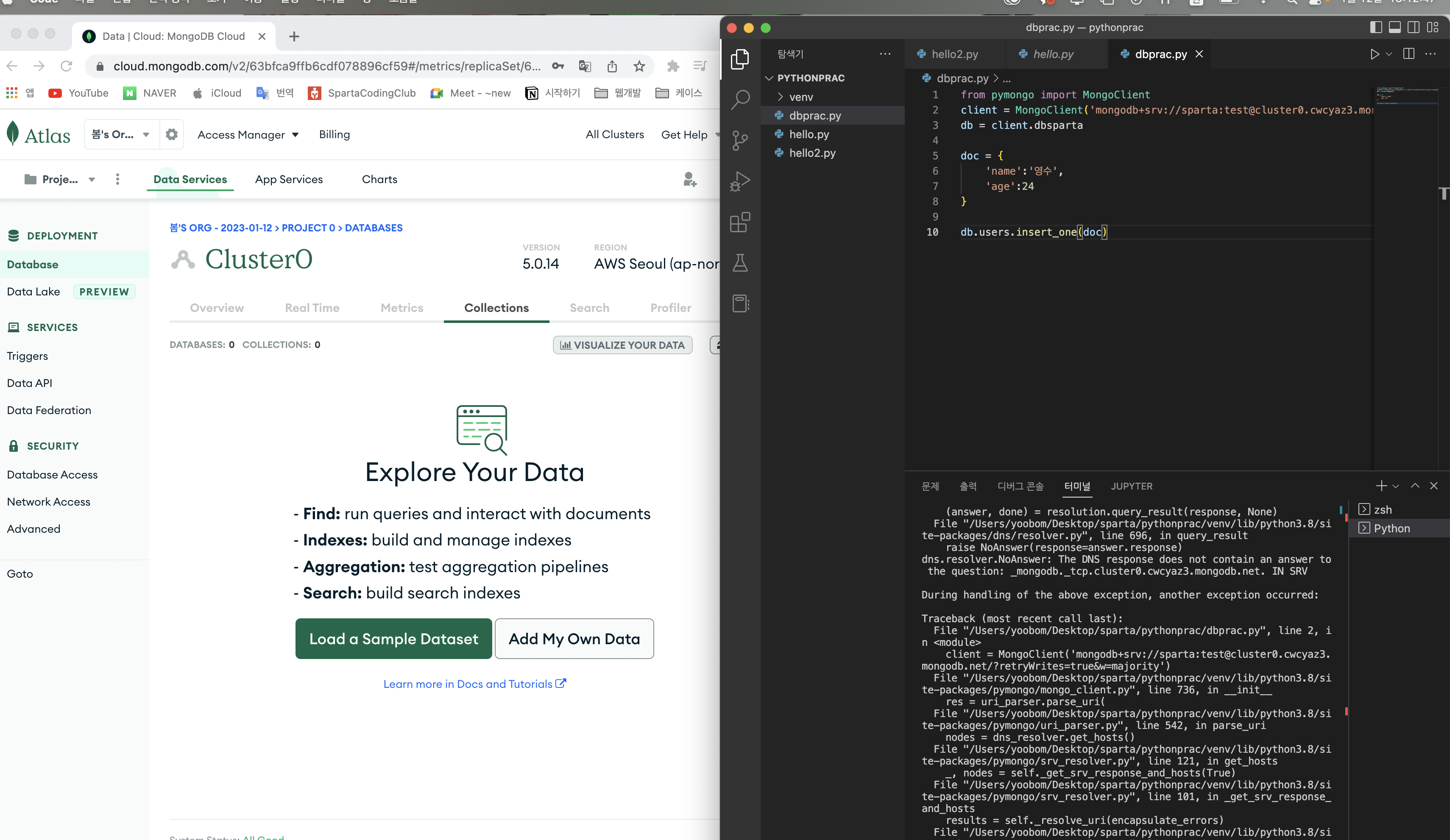The image size is (1450, 840).
Task: Select hello.py in the file explorer
Action: (809, 134)
